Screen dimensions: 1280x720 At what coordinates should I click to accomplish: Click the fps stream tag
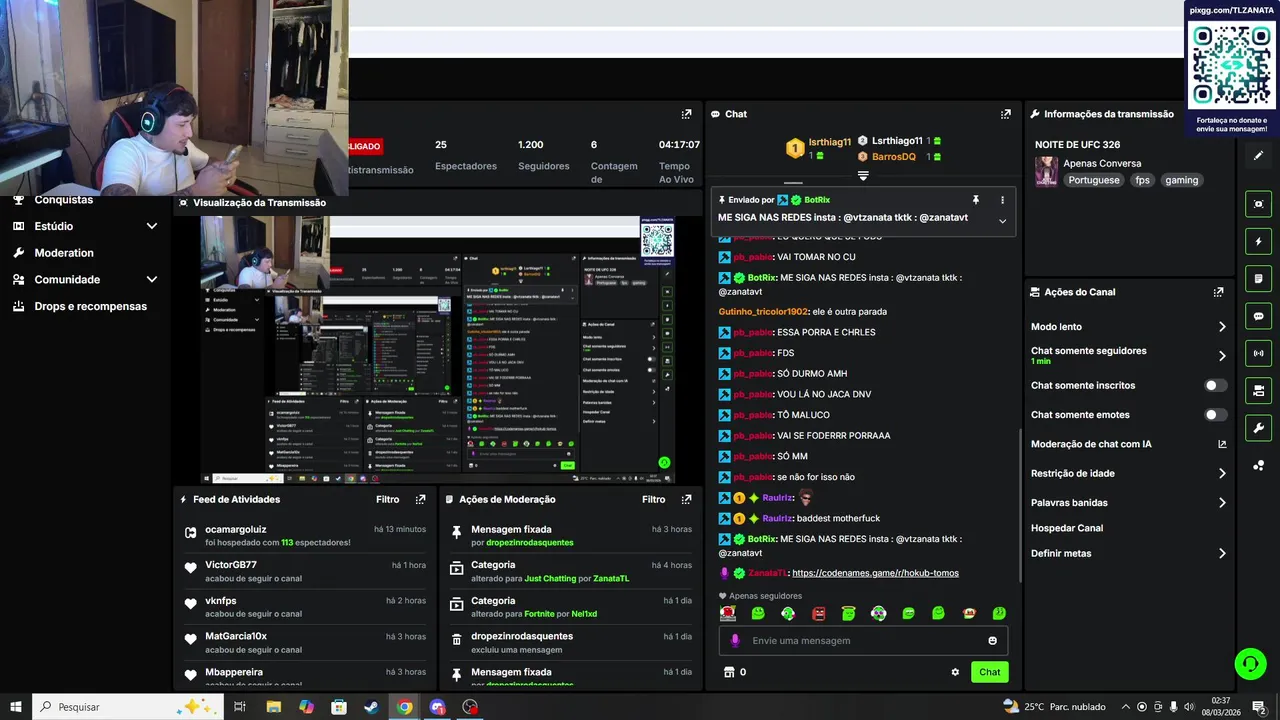point(1142,180)
